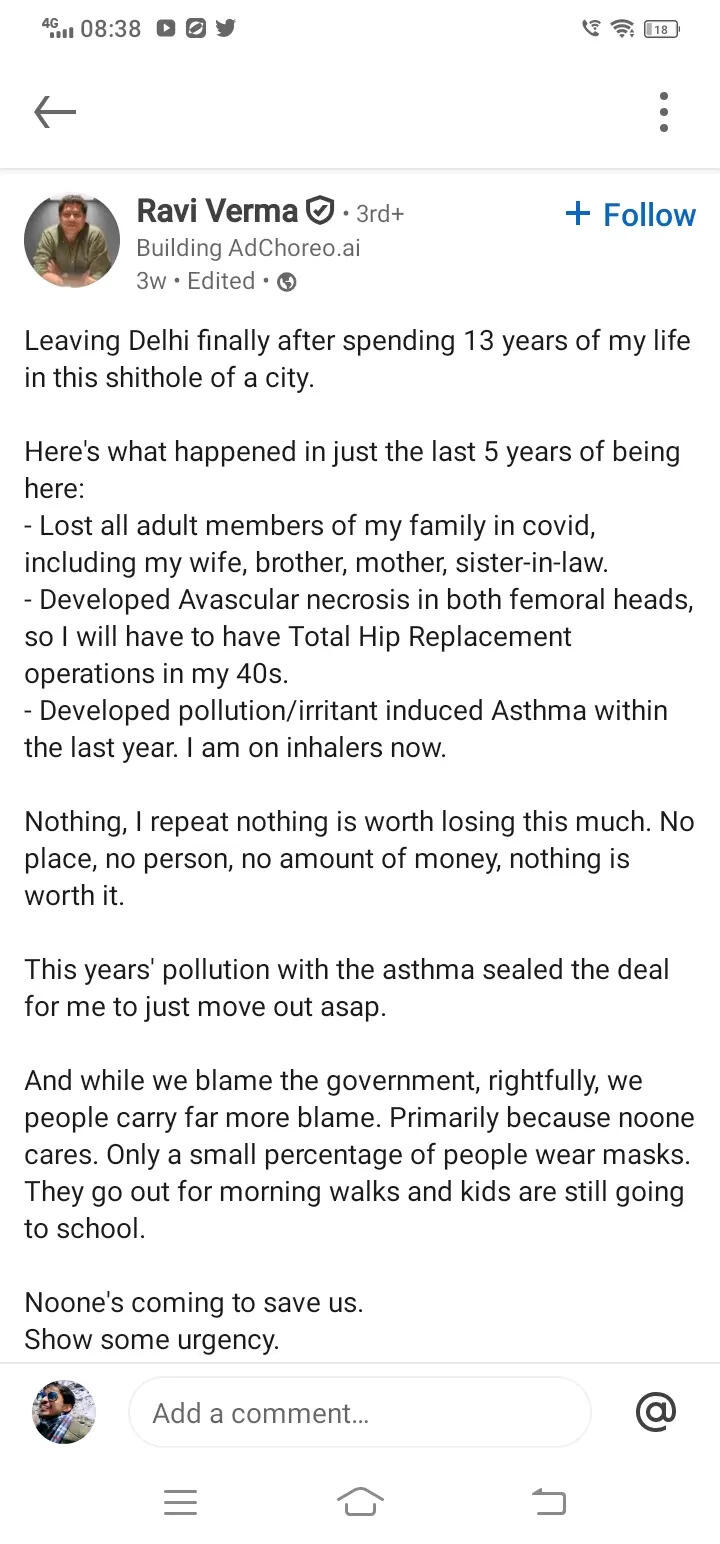
Task: Tap the globe public visibility icon
Action: click(x=286, y=282)
